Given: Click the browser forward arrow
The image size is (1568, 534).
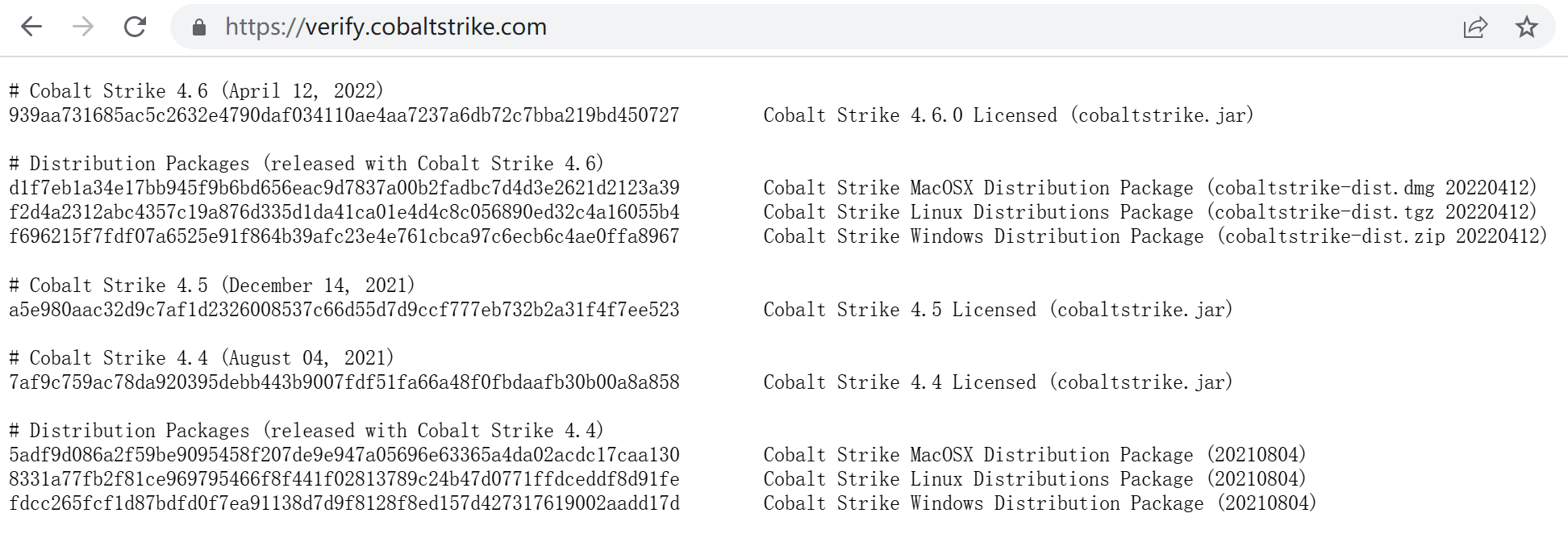Looking at the screenshot, I should 83,27.
